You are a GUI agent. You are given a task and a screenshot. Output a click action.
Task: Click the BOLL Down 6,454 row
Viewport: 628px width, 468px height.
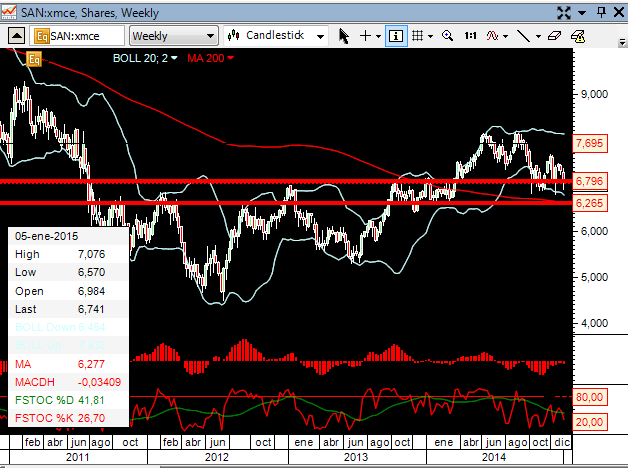68,327
